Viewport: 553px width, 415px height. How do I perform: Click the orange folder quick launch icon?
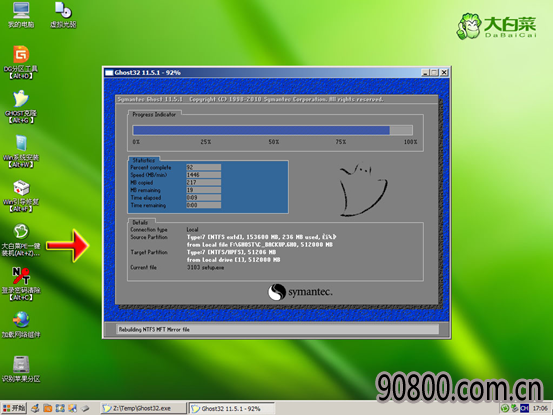[48, 408]
